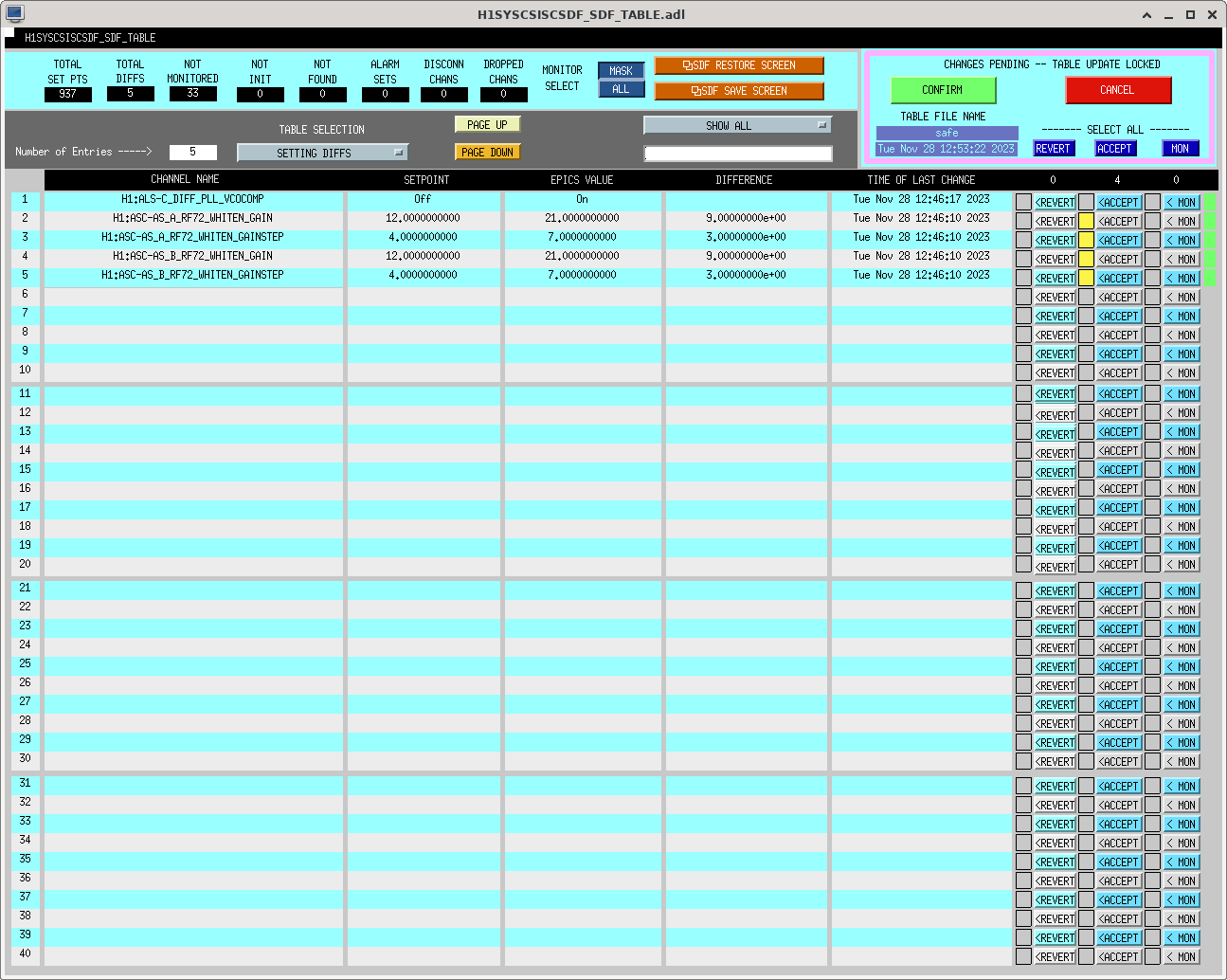Click the green monitor indicator in row 1
The image size is (1227, 980).
pos(1210,202)
